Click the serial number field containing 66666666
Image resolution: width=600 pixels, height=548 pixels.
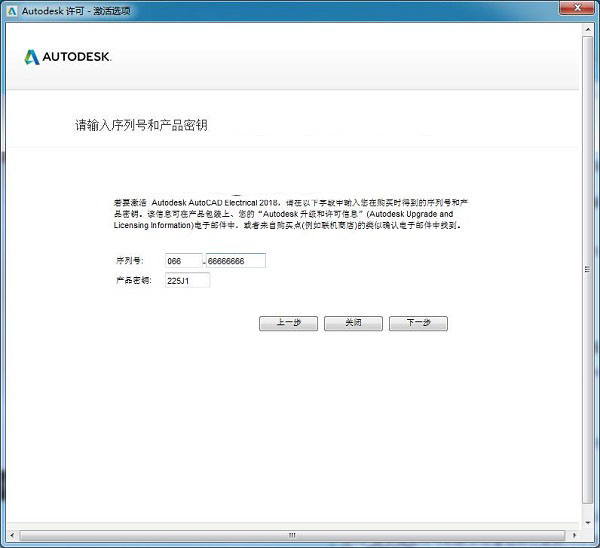pos(235,261)
